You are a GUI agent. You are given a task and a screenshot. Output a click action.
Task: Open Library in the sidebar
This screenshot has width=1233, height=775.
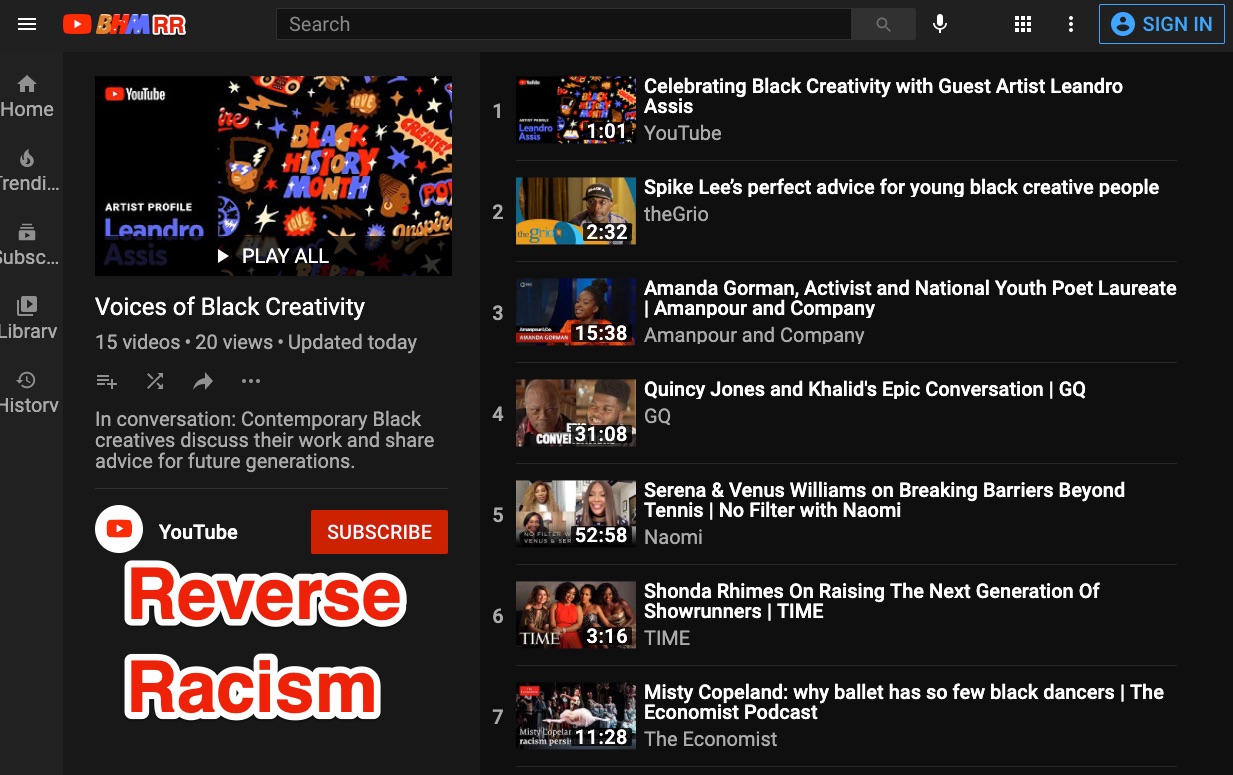[x=27, y=318]
